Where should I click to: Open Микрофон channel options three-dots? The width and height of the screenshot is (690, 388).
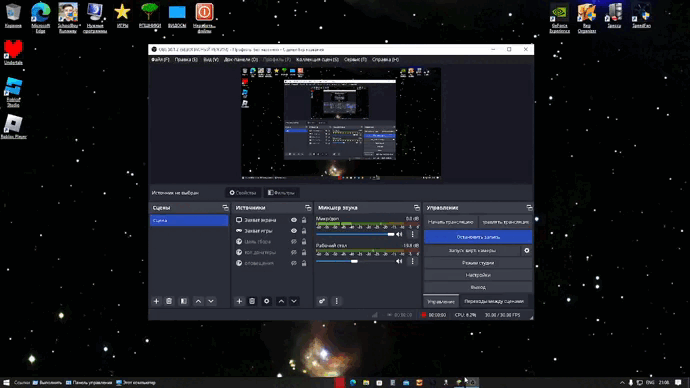click(413, 234)
